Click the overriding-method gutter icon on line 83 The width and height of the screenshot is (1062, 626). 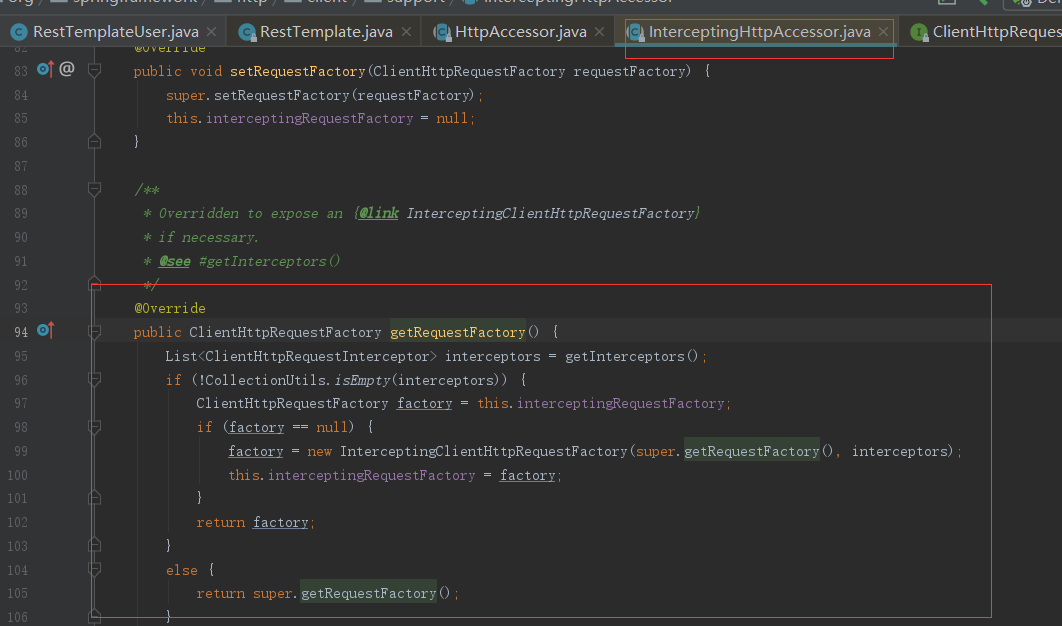tap(45, 68)
